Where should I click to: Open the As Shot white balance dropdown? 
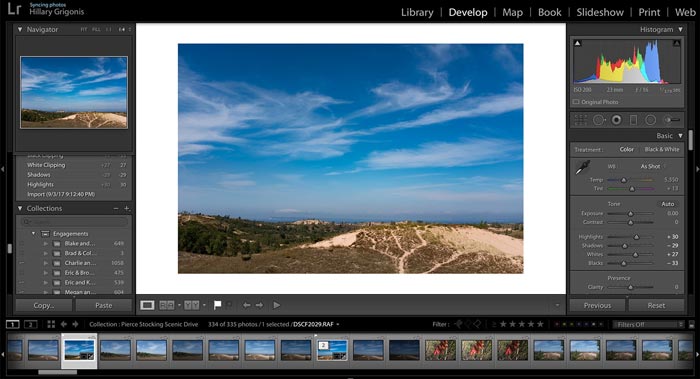point(653,166)
